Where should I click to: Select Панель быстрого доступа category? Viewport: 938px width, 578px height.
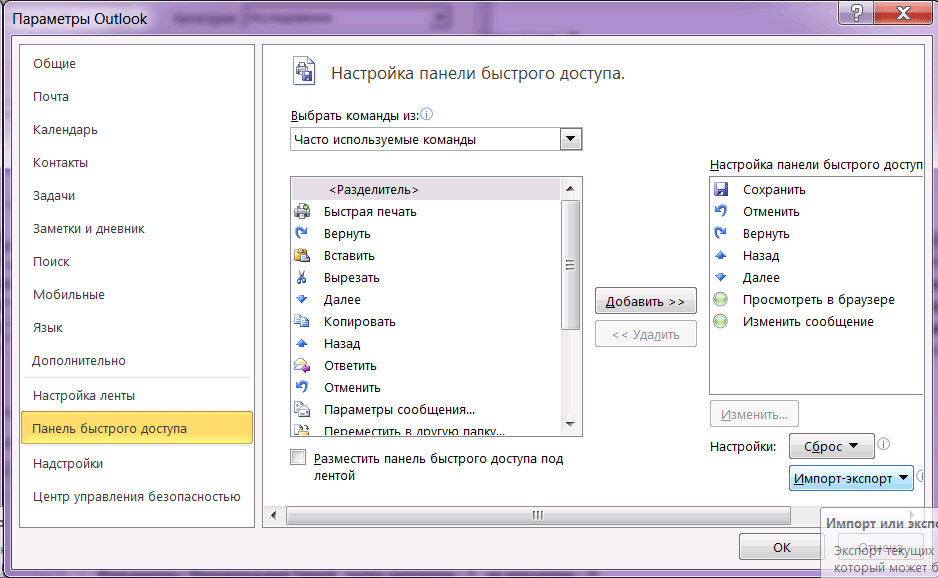[137, 428]
